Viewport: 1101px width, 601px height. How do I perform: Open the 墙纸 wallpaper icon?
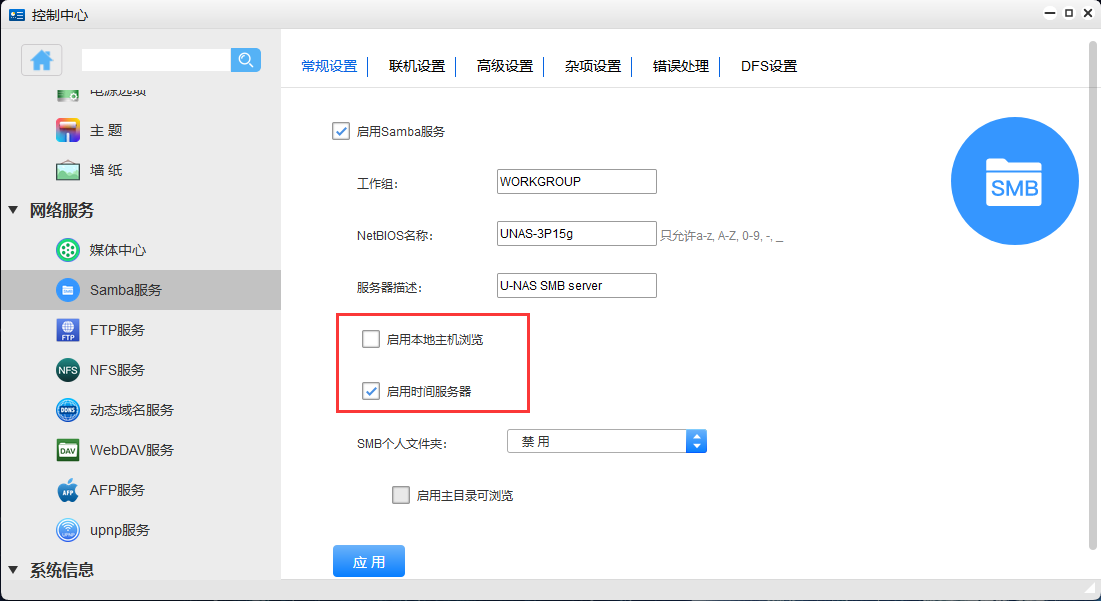tap(68, 170)
